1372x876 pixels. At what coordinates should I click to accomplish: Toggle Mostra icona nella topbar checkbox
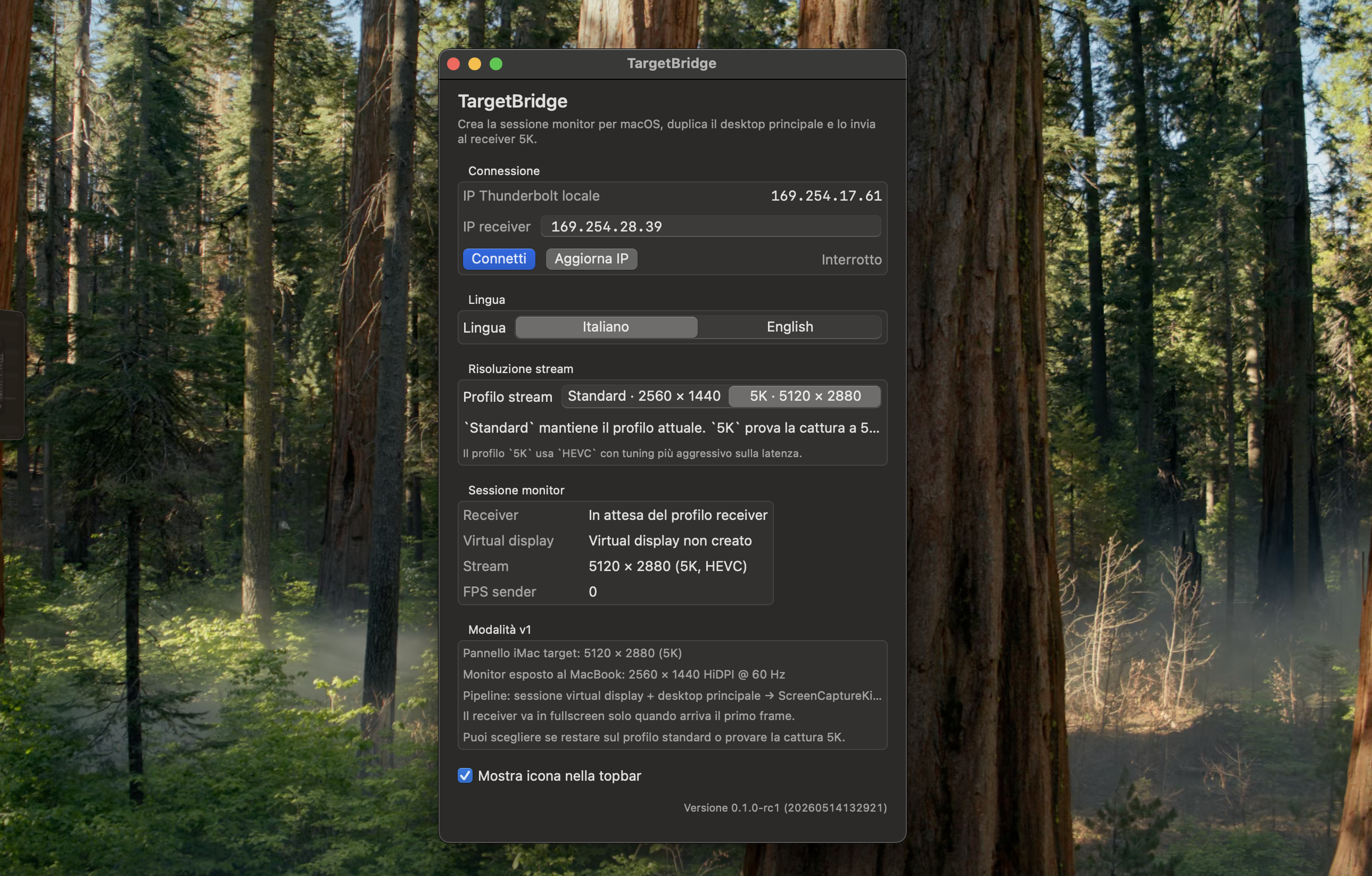465,775
